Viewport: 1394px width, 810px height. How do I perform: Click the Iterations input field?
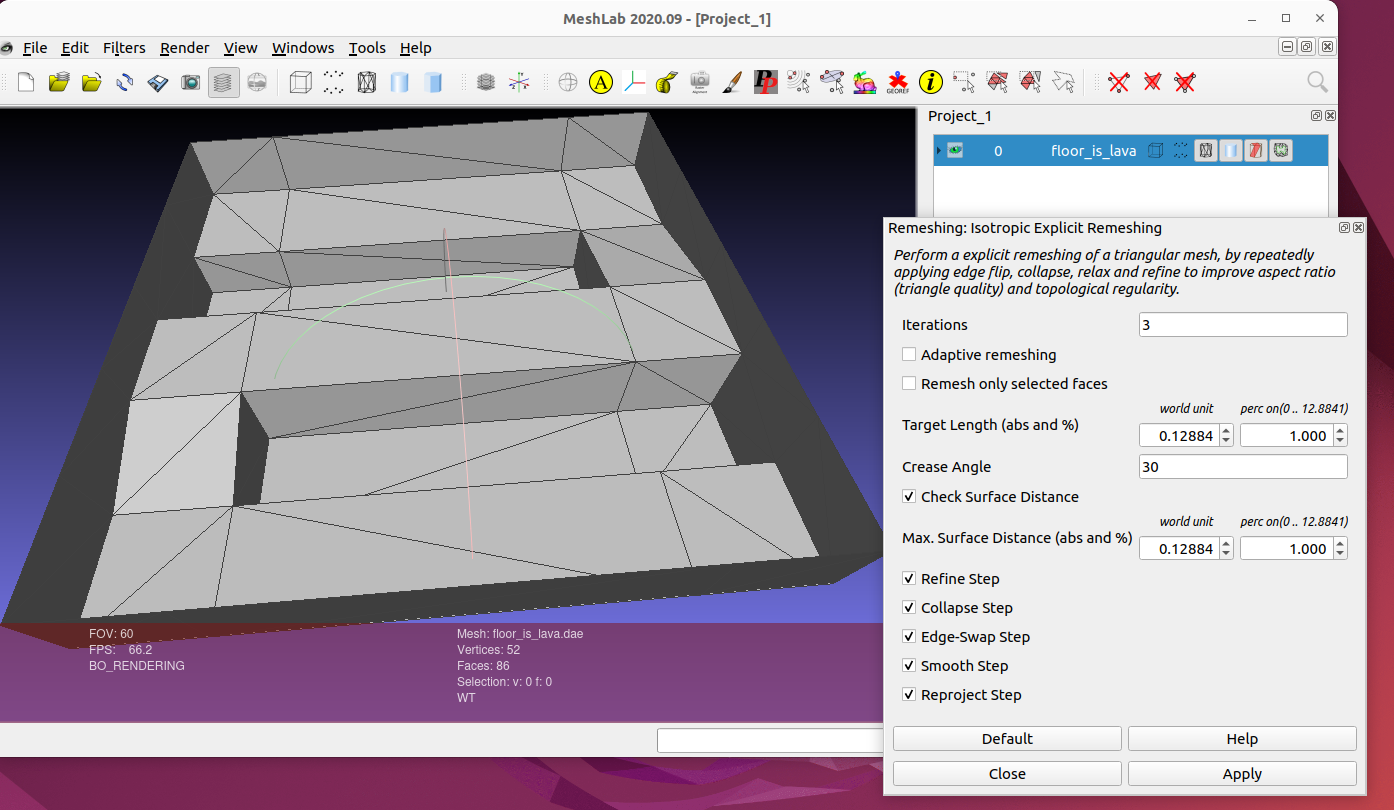click(x=1243, y=325)
